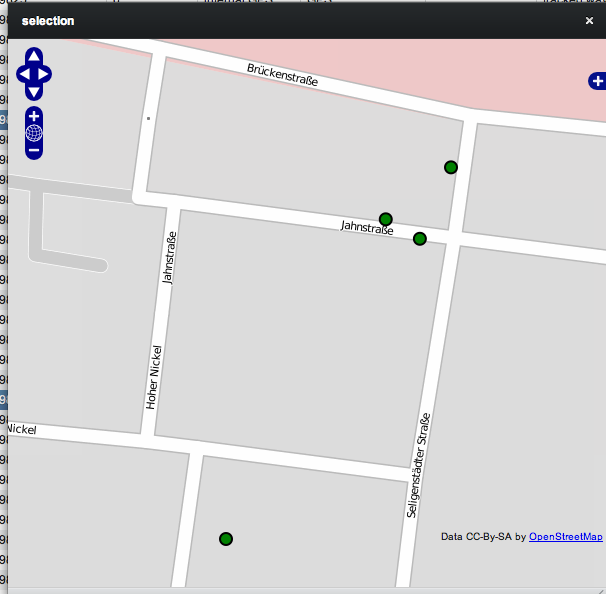
Task: Click green marker on Seligenstädter Straße
Action: [x=451, y=167]
